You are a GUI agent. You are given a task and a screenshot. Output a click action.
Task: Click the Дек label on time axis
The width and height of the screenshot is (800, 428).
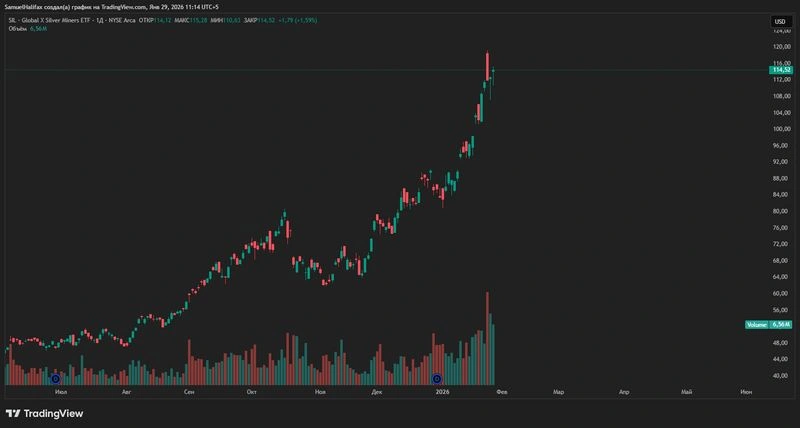pyautogui.click(x=377, y=392)
